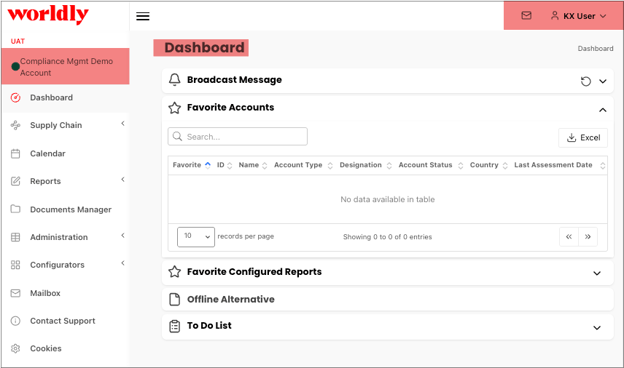Screen dimensions: 624x368
Task: Export table using Excel button
Action: 583,138
